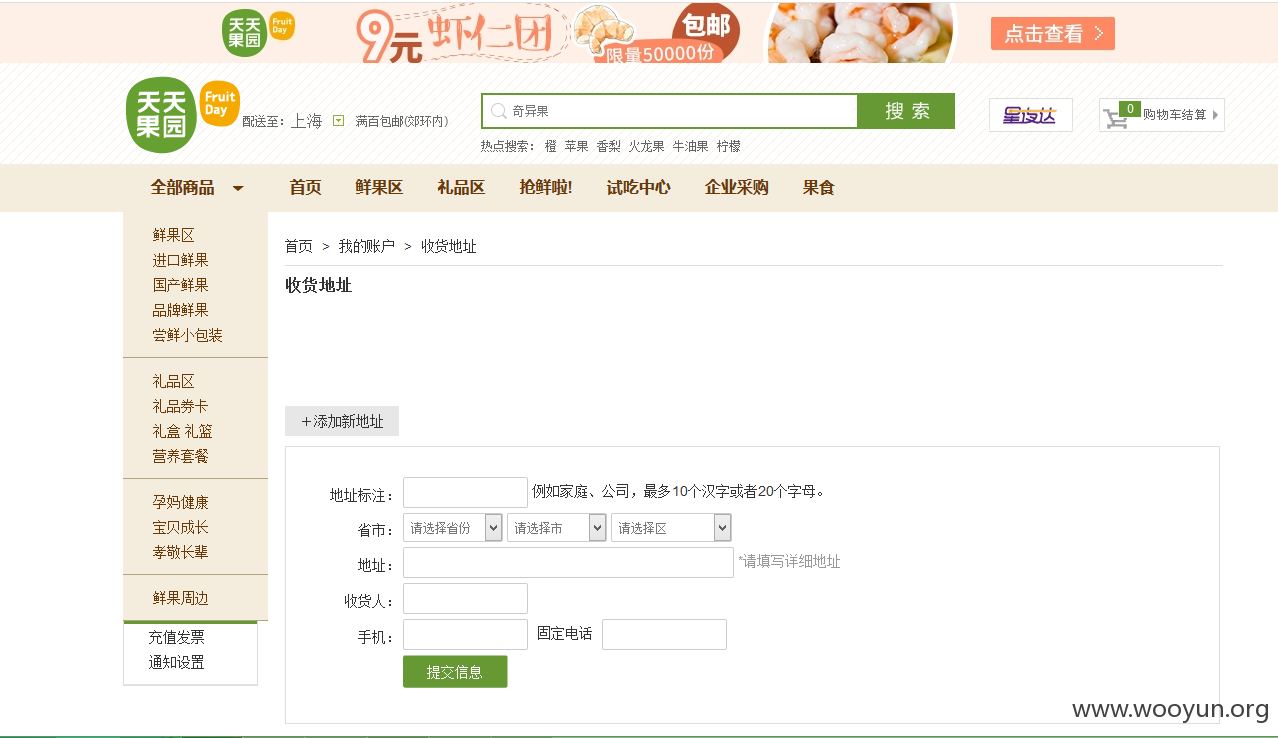Image resolution: width=1278 pixels, height=738 pixels.
Task: Click 礼盒 礼篮 in left sidebar
Action: [182, 431]
